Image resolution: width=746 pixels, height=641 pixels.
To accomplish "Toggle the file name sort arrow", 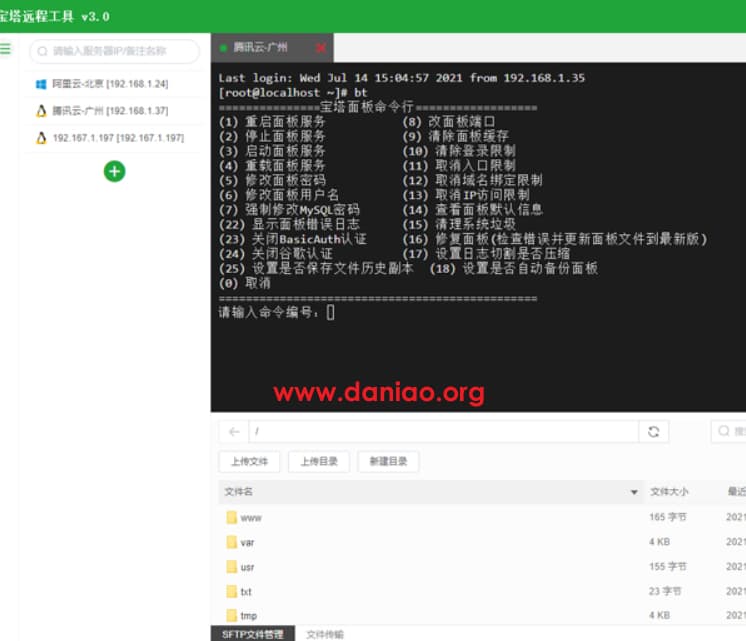I will tap(634, 492).
